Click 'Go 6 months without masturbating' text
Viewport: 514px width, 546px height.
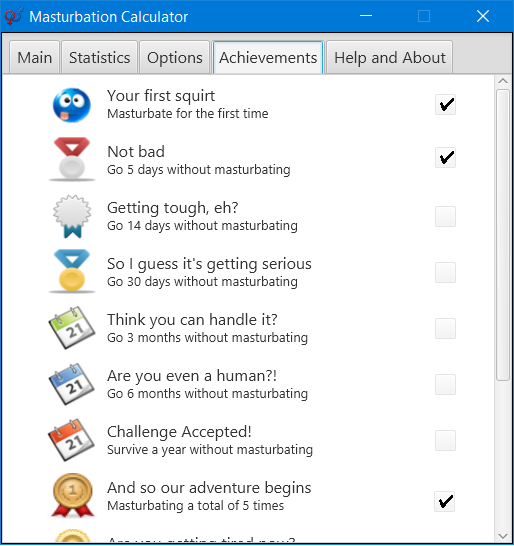[208, 394]
